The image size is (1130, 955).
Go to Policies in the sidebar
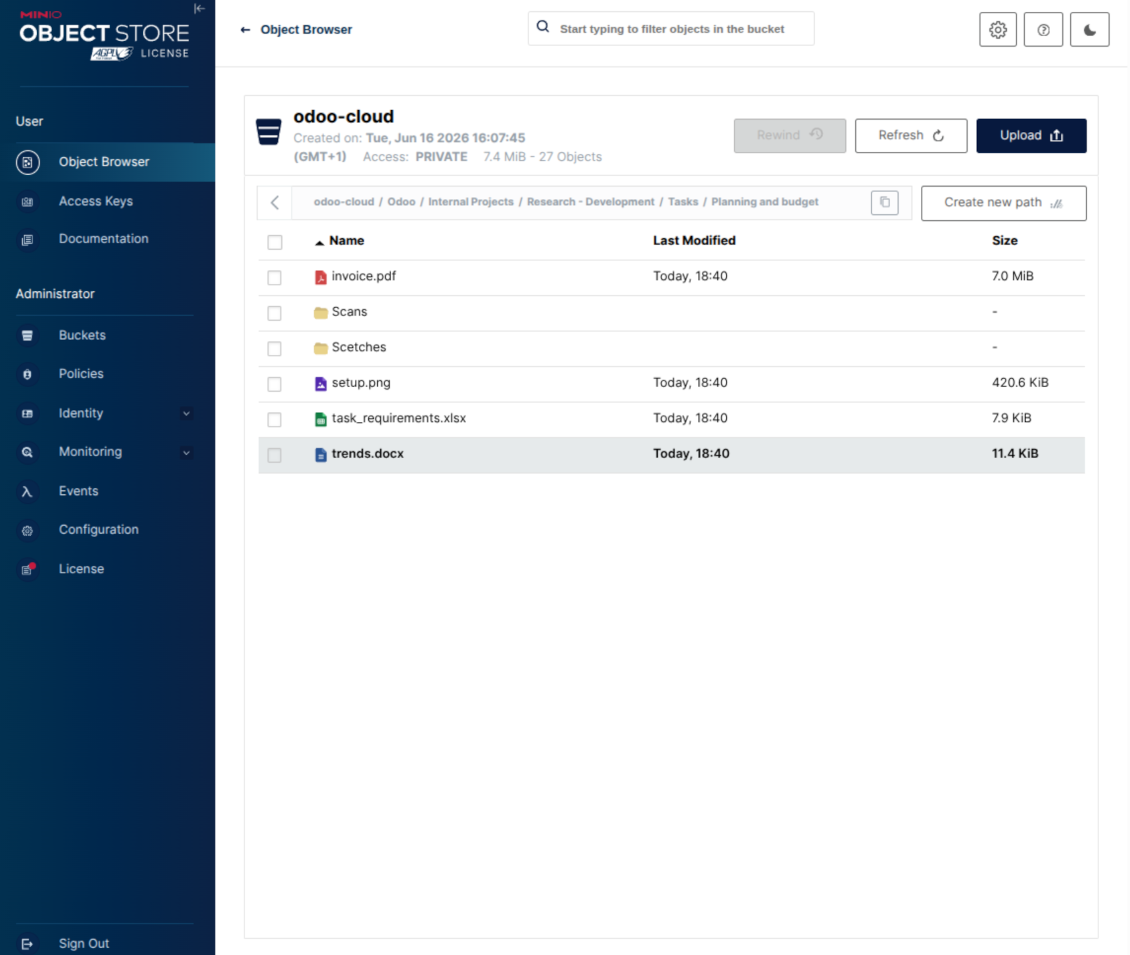81,373
